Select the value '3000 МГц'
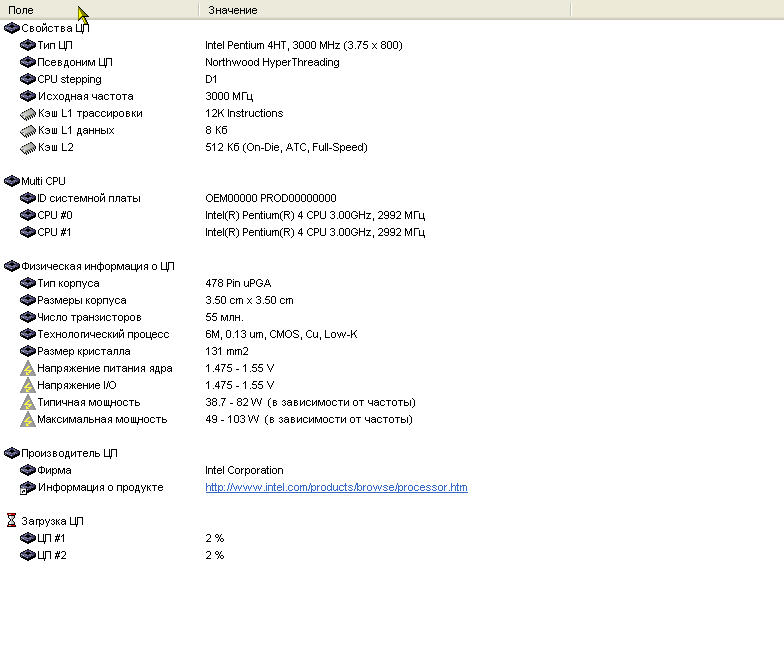Viewport: 784px width, 655px height. (x=229, y=96)
